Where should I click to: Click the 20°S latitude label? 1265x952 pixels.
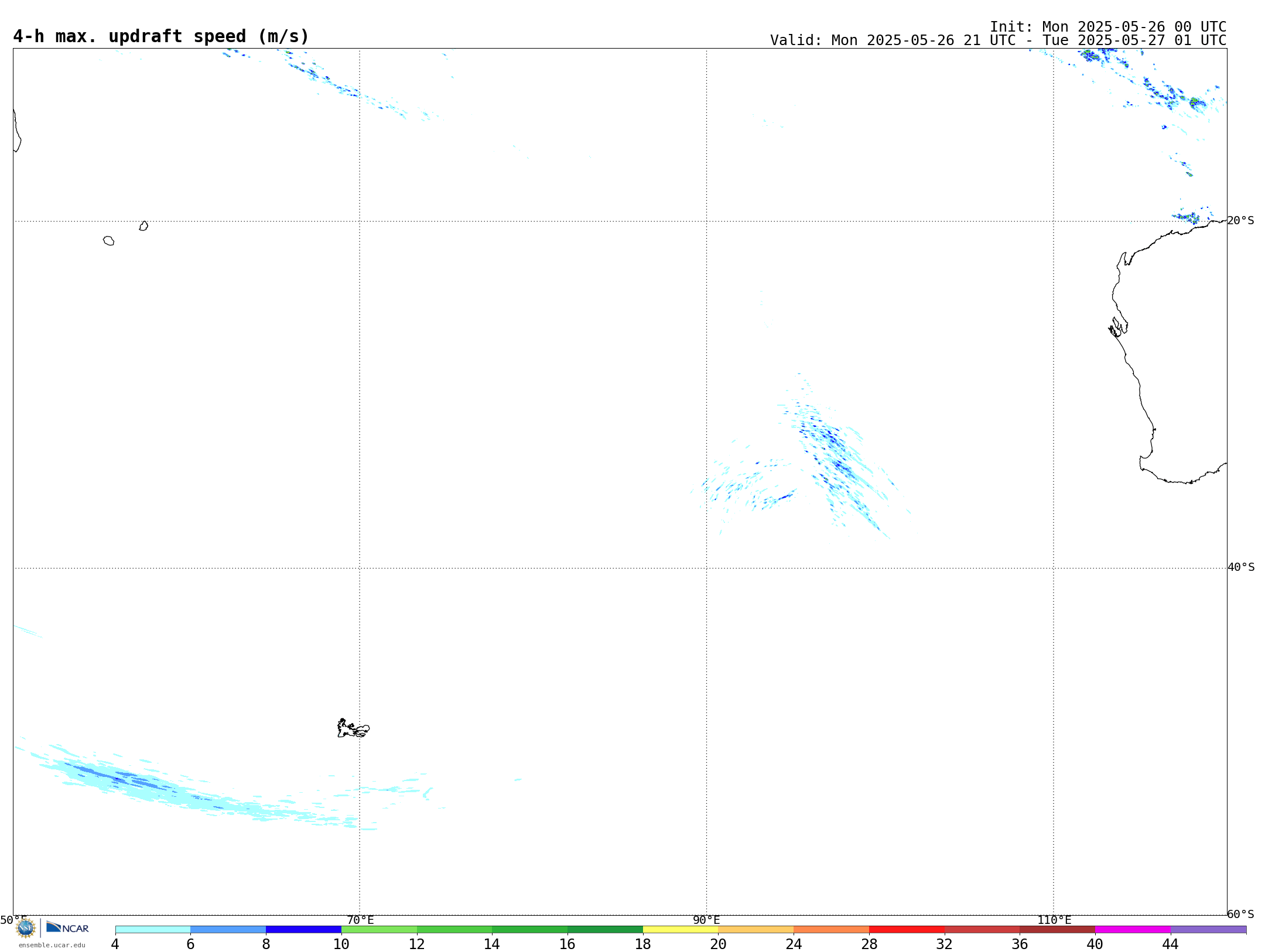click(x=1240, y=221)
